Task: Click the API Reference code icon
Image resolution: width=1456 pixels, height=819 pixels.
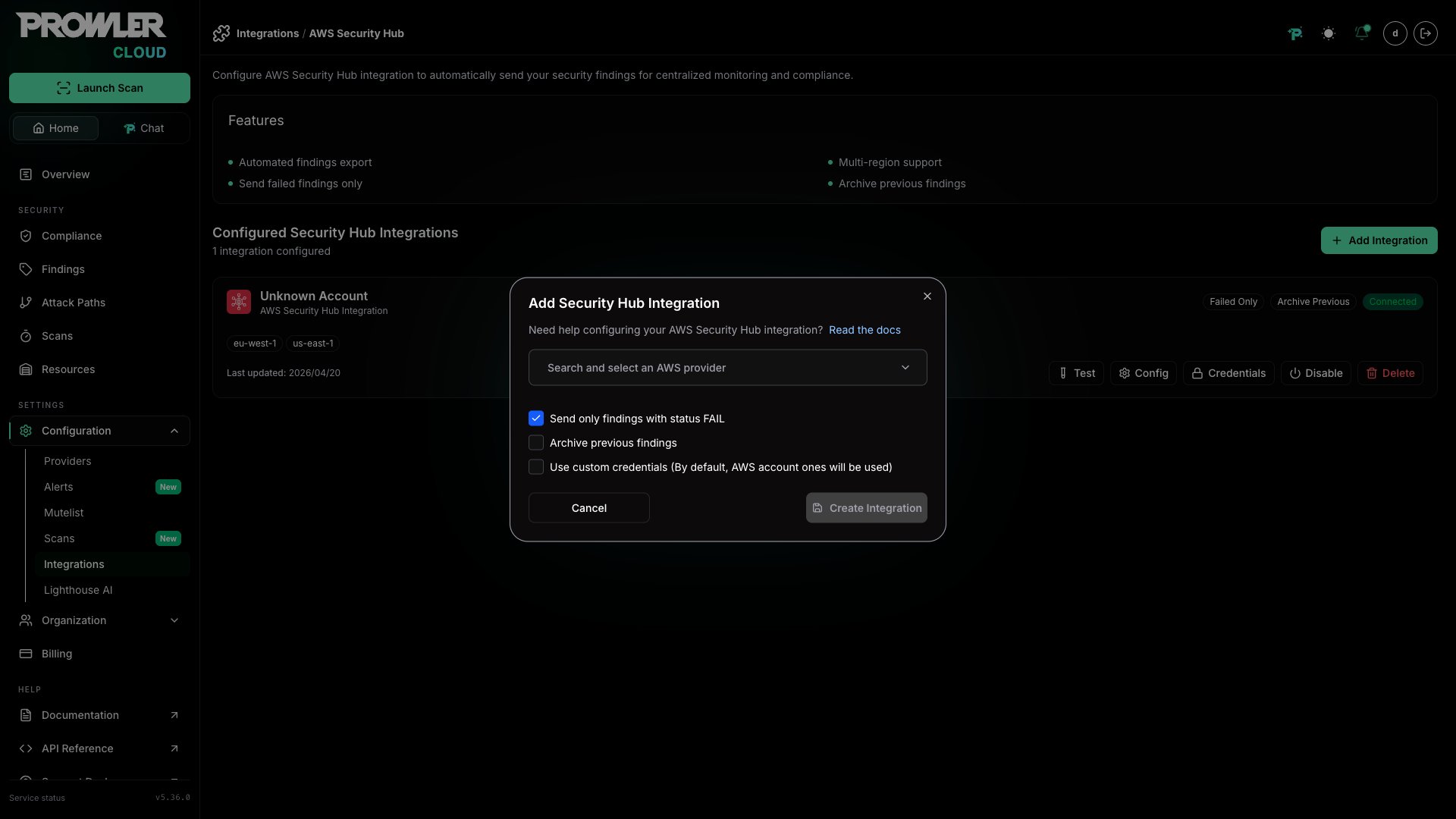Action: click(x=26, y=748)
